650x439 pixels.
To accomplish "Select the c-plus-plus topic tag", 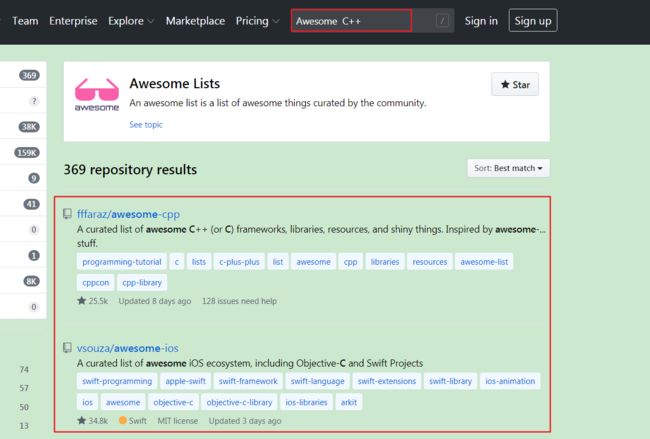I will pos(239,262).
